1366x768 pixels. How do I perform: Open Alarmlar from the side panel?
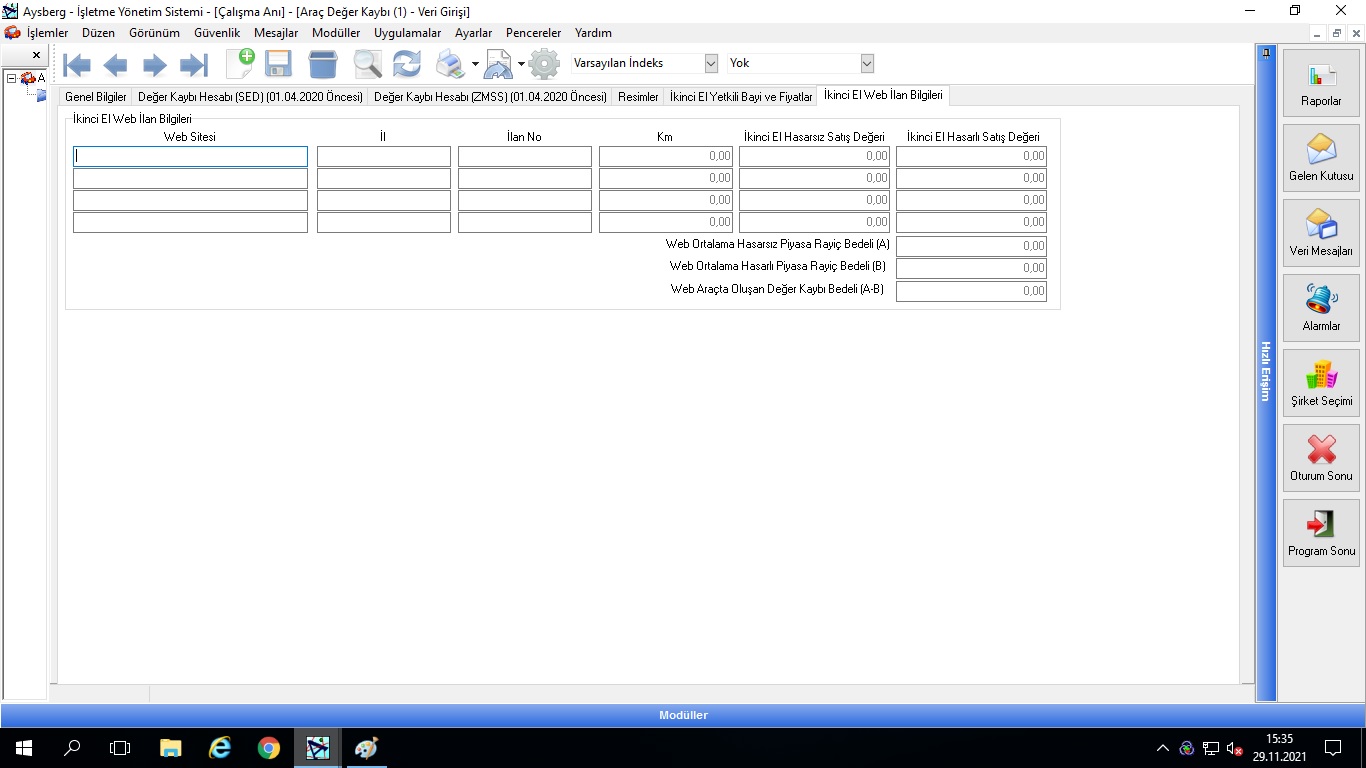click(1321, 308)
